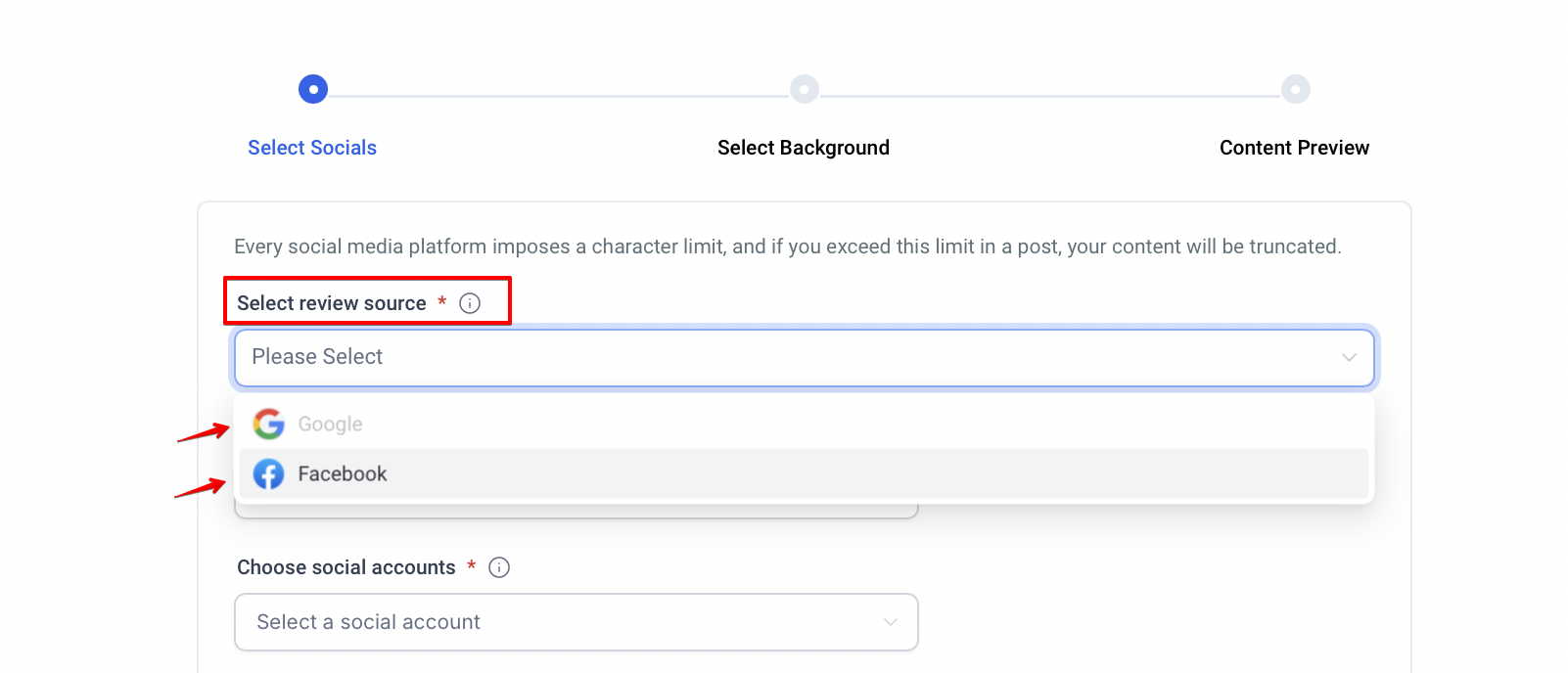
Task: Go to Select Background step label
Action: 804,148
